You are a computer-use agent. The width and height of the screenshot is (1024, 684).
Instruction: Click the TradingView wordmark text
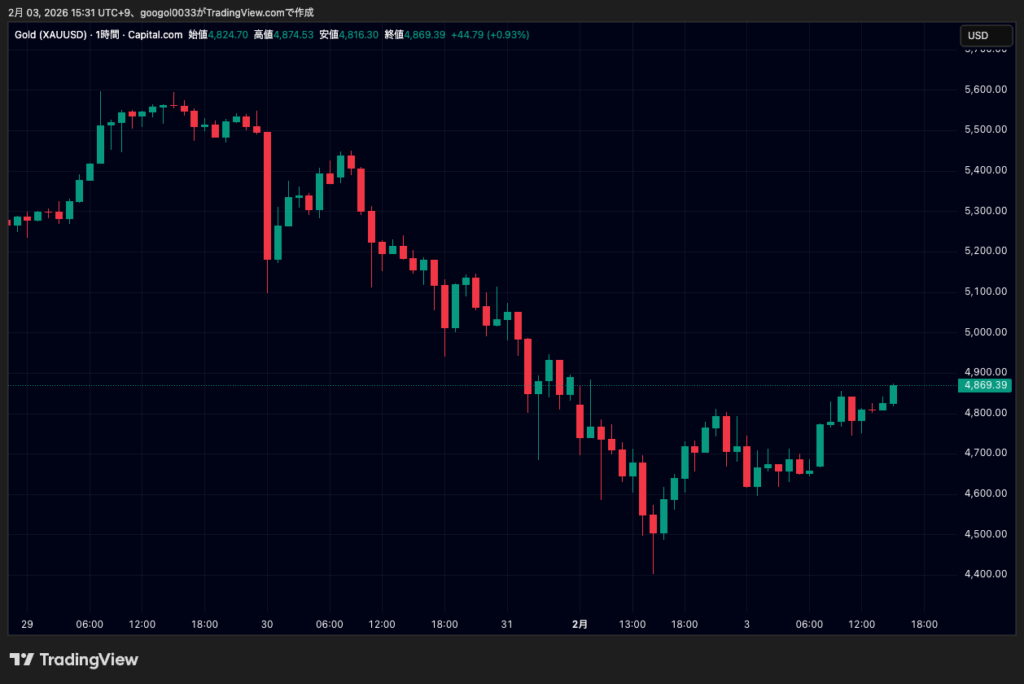88,660
